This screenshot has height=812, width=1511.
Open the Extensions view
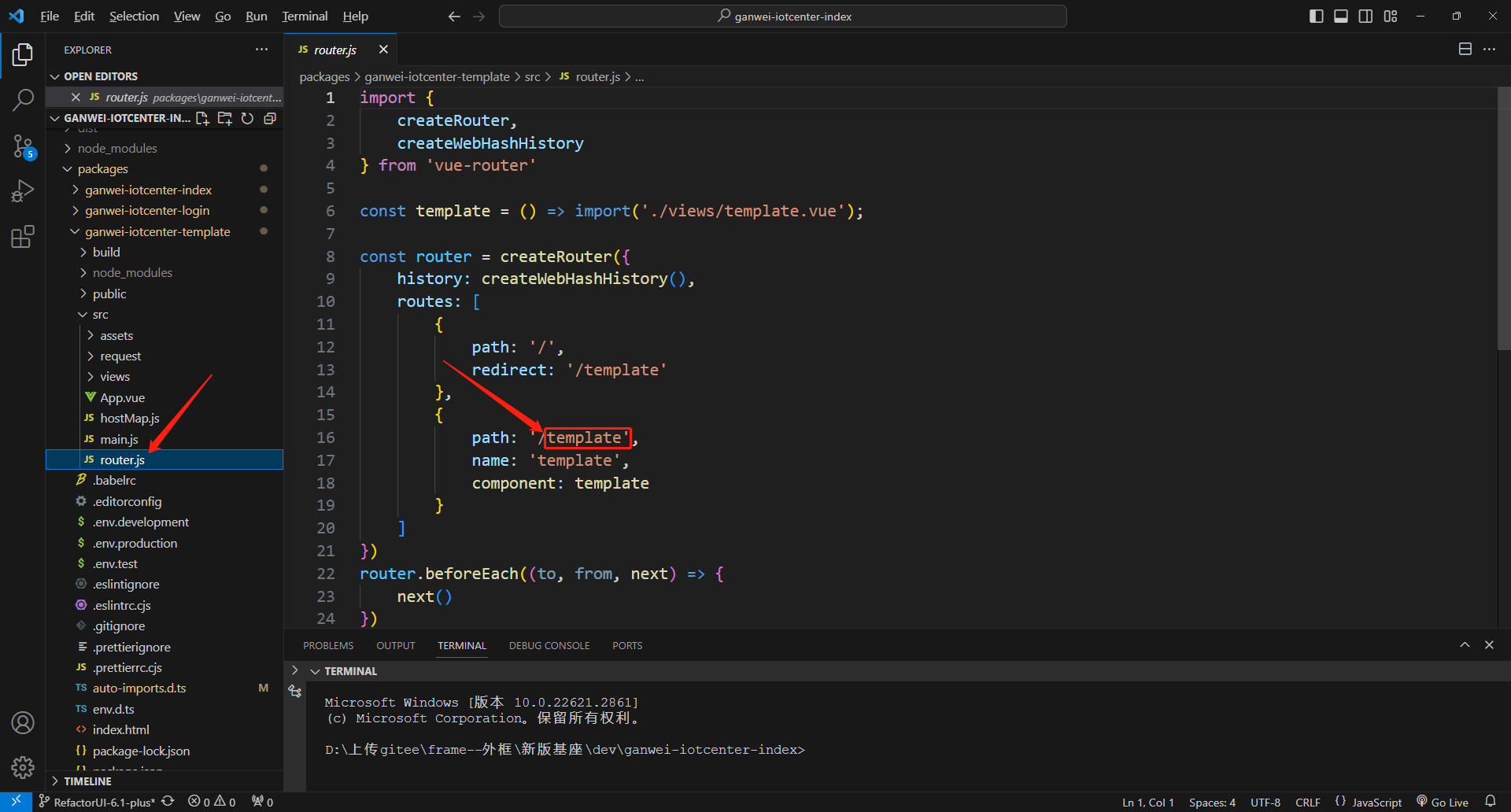click(x=23, y=237)
